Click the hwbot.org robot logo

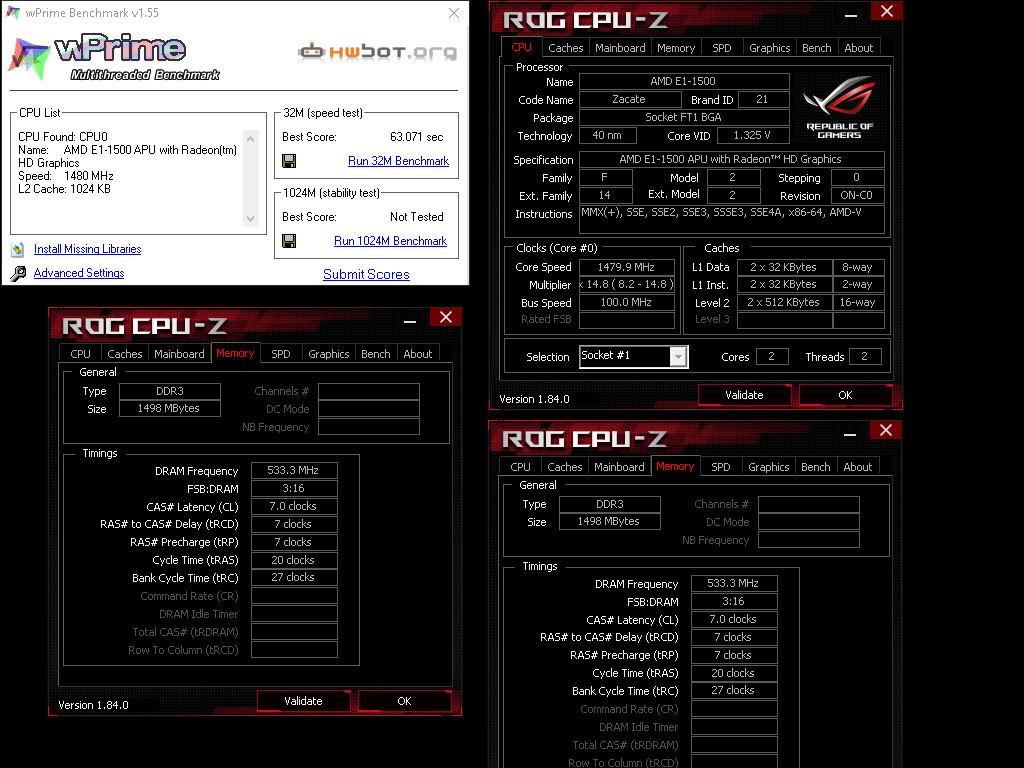click(312, 50)
